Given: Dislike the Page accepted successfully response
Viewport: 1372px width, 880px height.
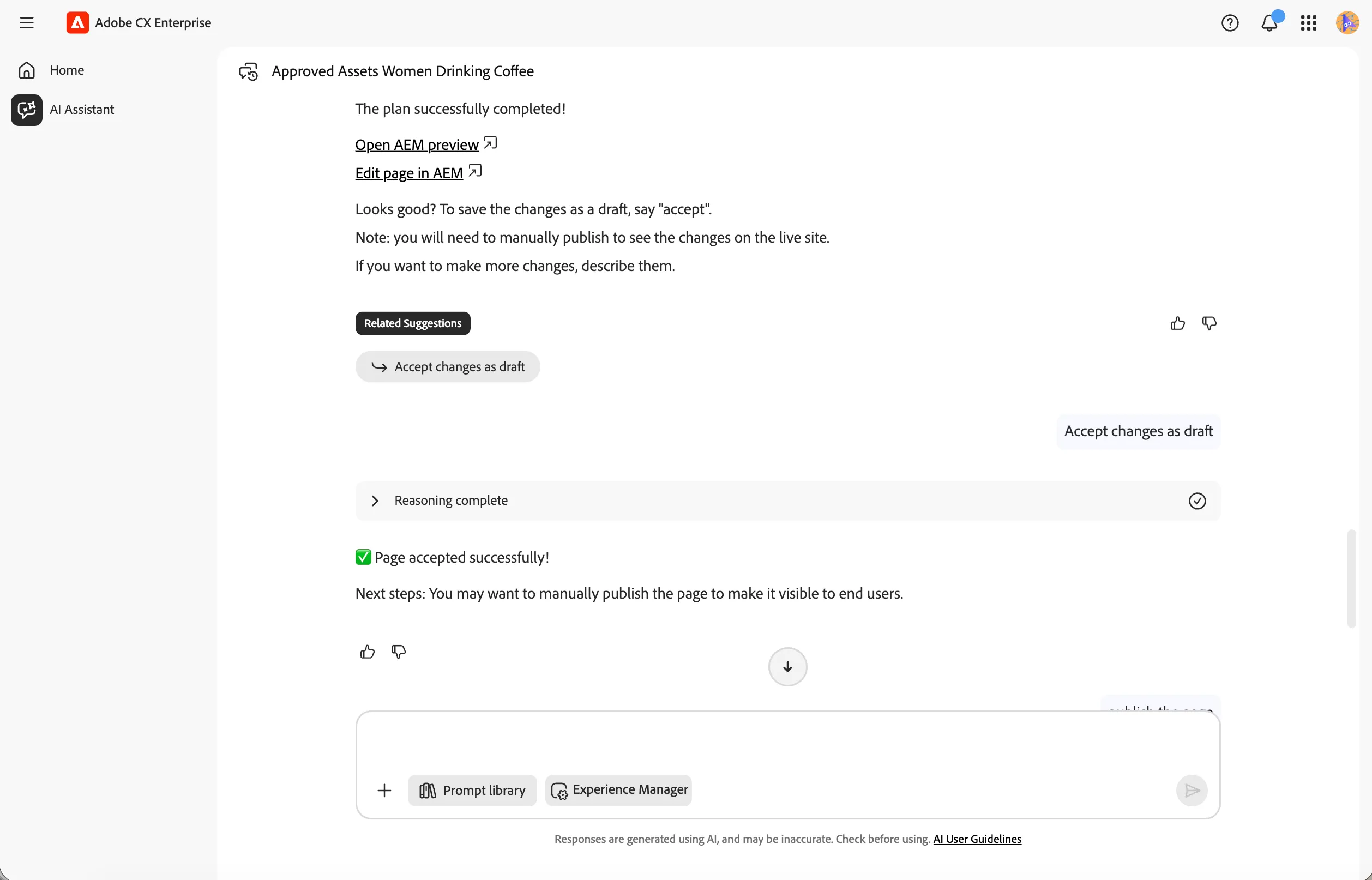Looking at the screenshot, I should [398, 652].
